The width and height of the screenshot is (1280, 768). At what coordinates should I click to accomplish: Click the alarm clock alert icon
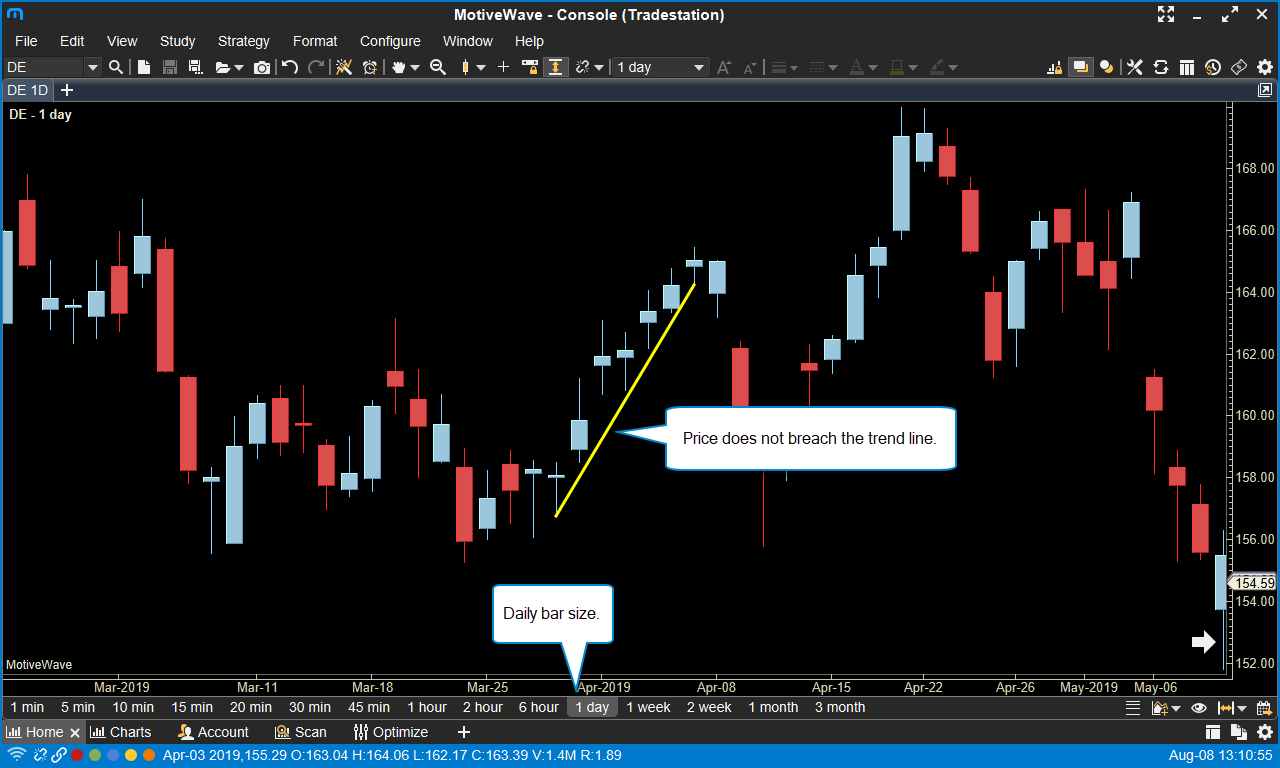point(370,67)
